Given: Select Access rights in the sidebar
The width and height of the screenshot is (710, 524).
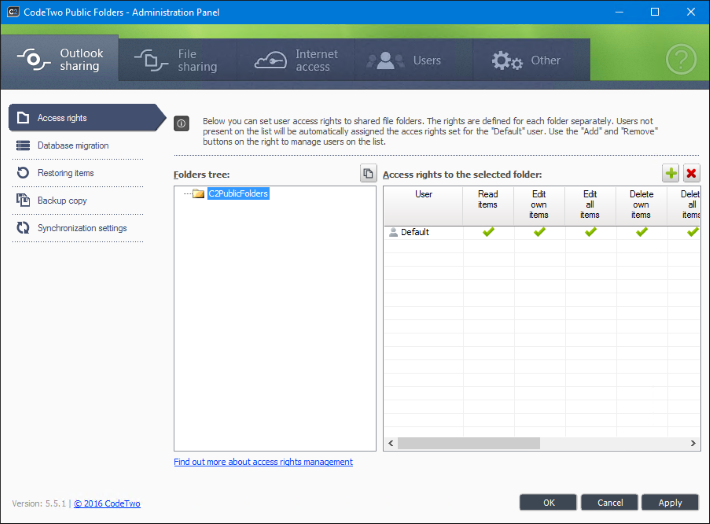Looking at the screenshot, I should (87, 118).
